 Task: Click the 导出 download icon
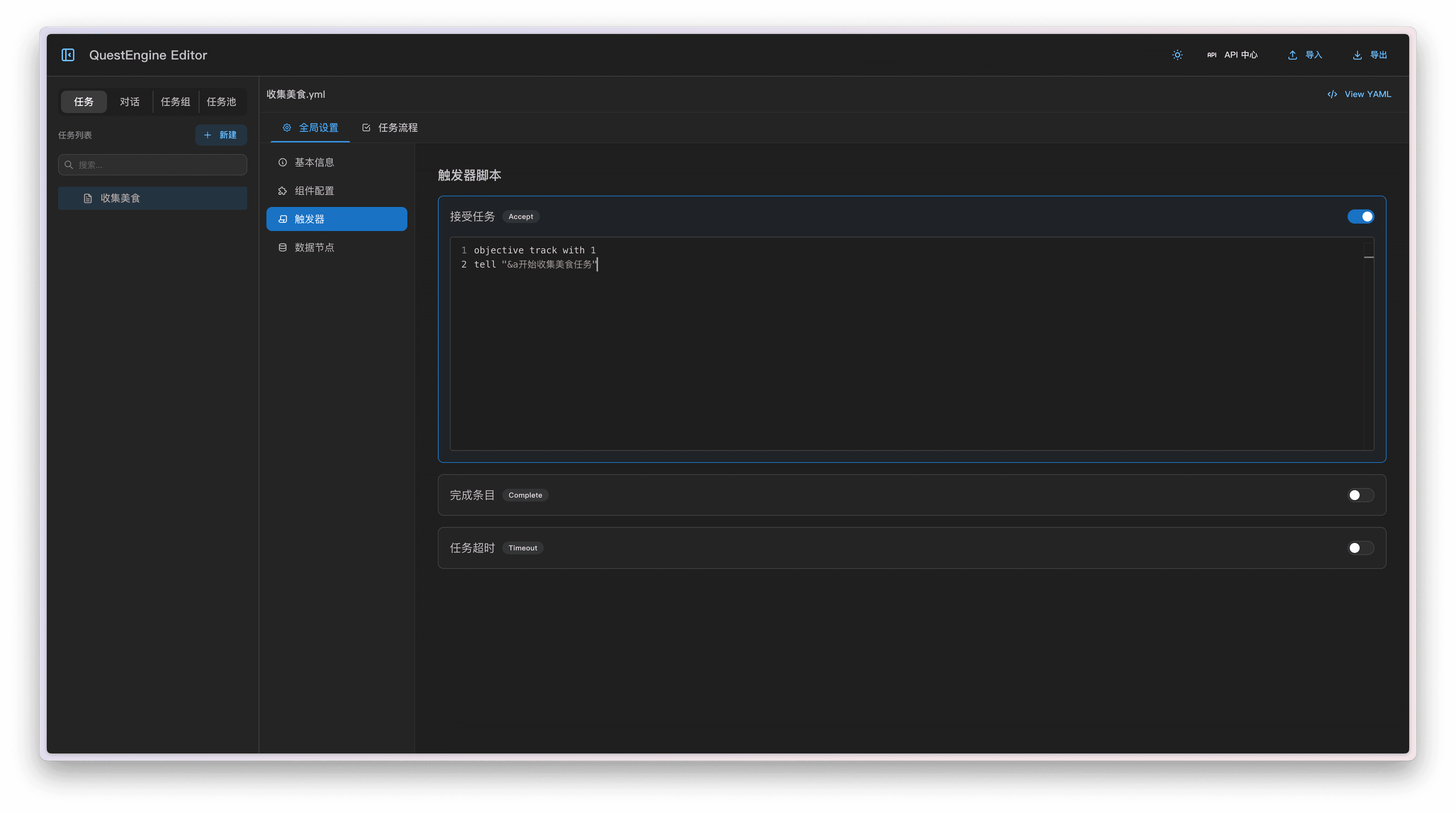pyautogui.click(x=1357, y=55)
